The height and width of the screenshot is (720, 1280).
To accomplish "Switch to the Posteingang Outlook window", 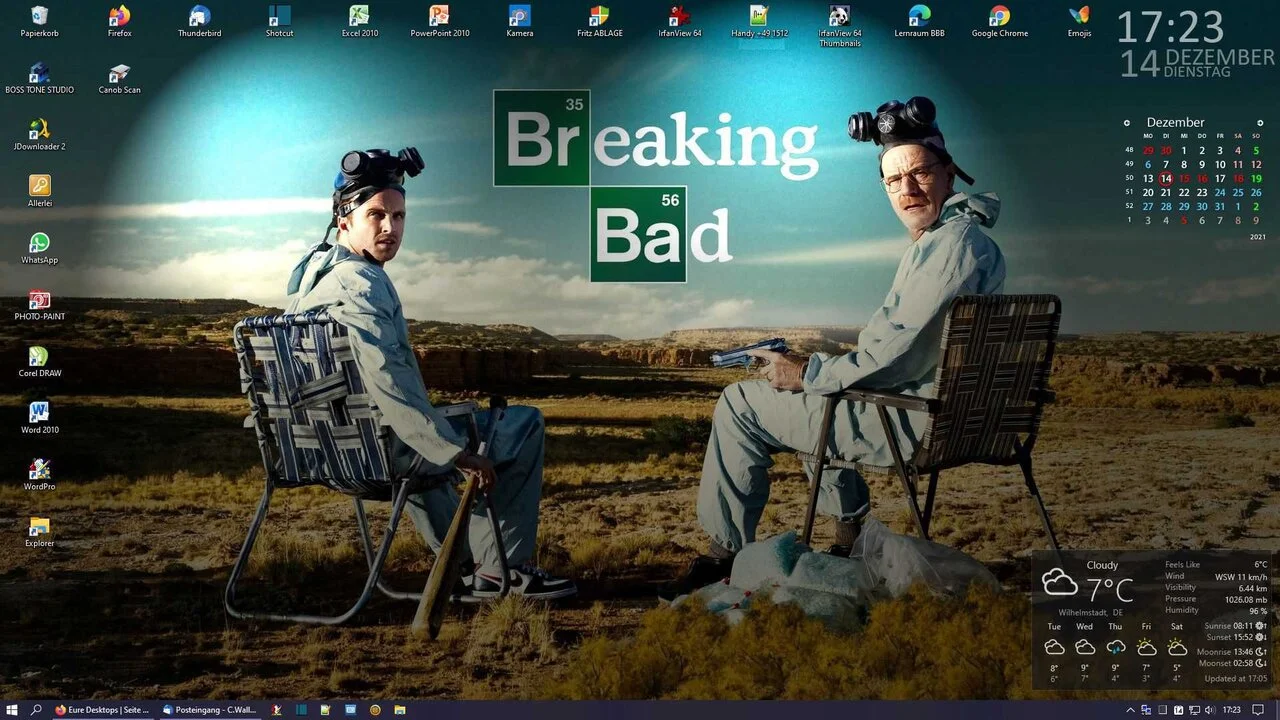I will 213,709.
